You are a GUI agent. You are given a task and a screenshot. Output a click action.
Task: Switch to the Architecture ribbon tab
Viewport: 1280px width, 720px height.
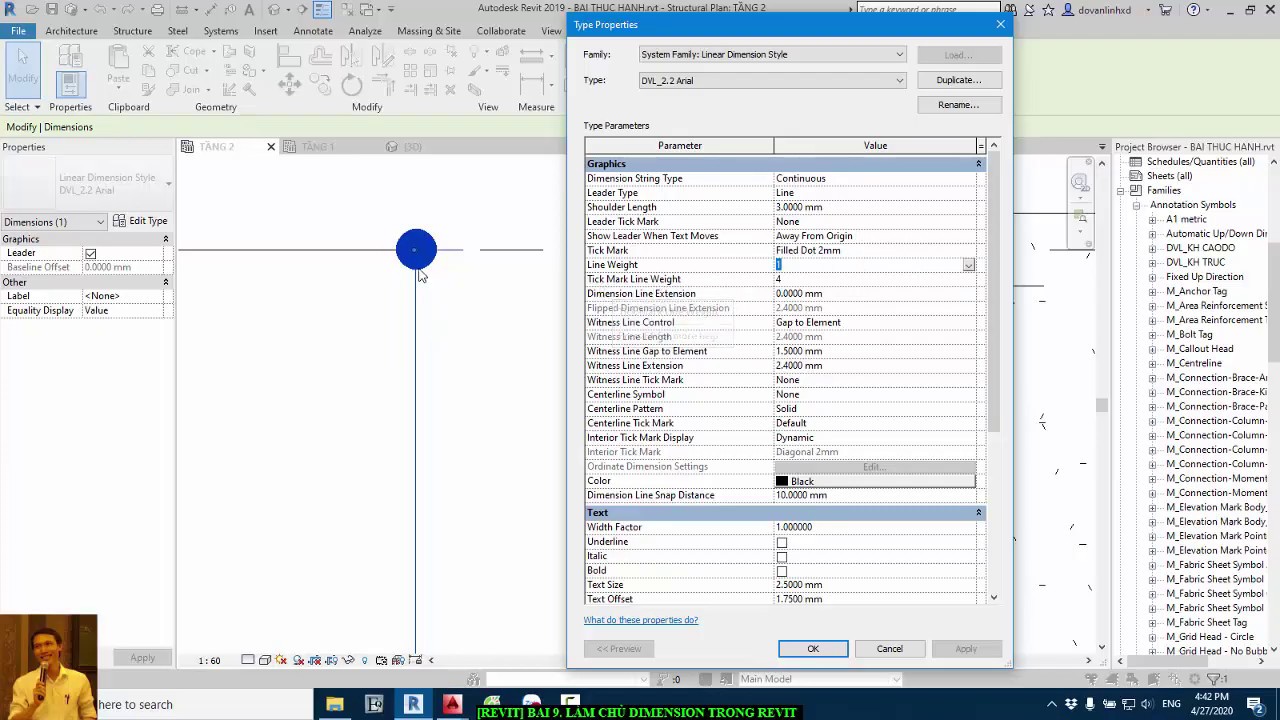click(71, 31)
